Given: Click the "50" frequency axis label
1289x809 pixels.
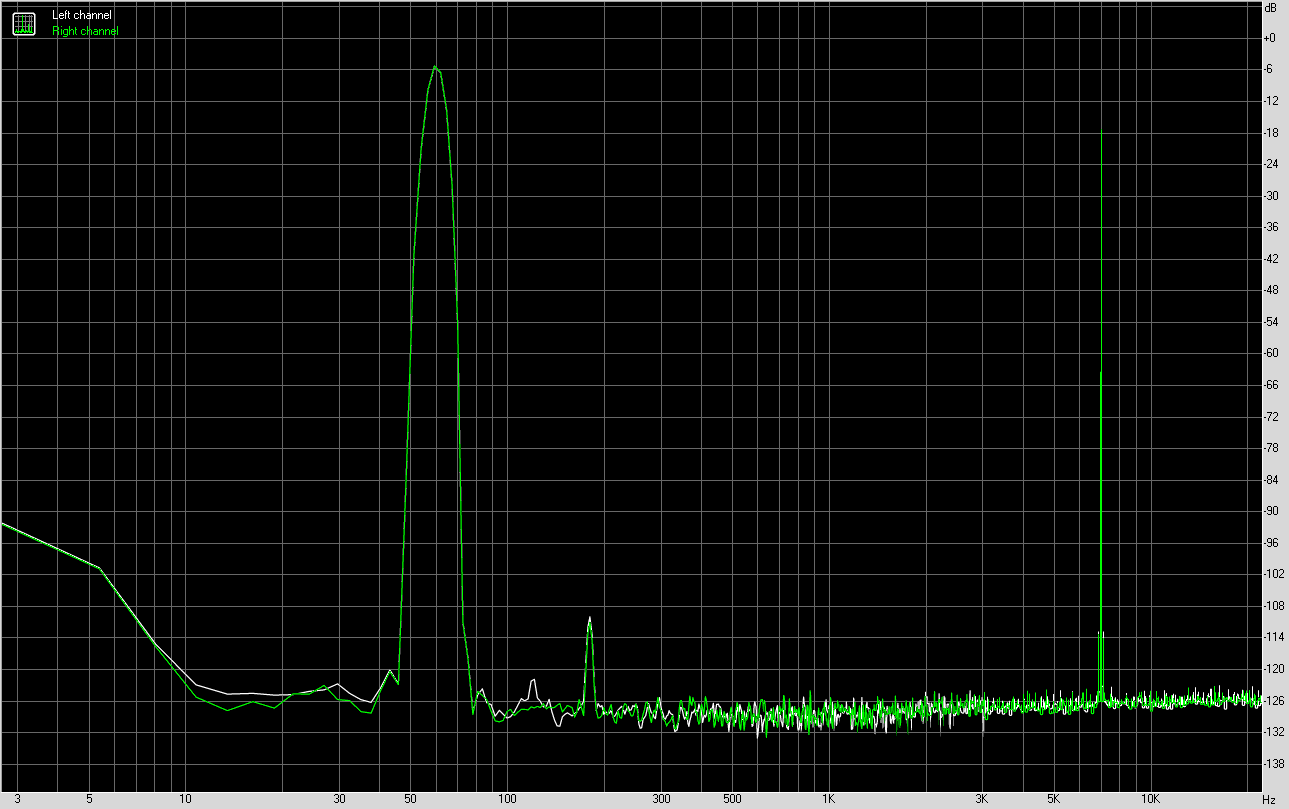Looking at the screenshot, I should pyautogui.click(x=410, y=800).
